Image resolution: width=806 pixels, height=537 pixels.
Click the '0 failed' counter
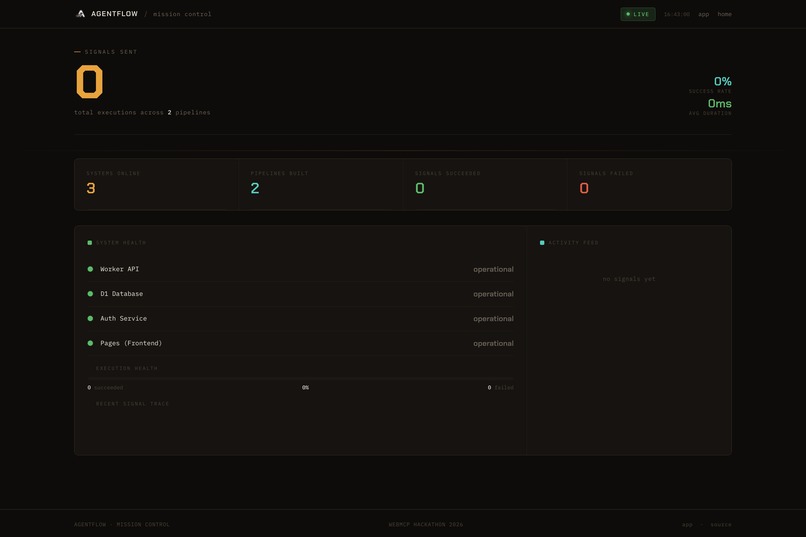pyautogui.click(x=500, y=387)
